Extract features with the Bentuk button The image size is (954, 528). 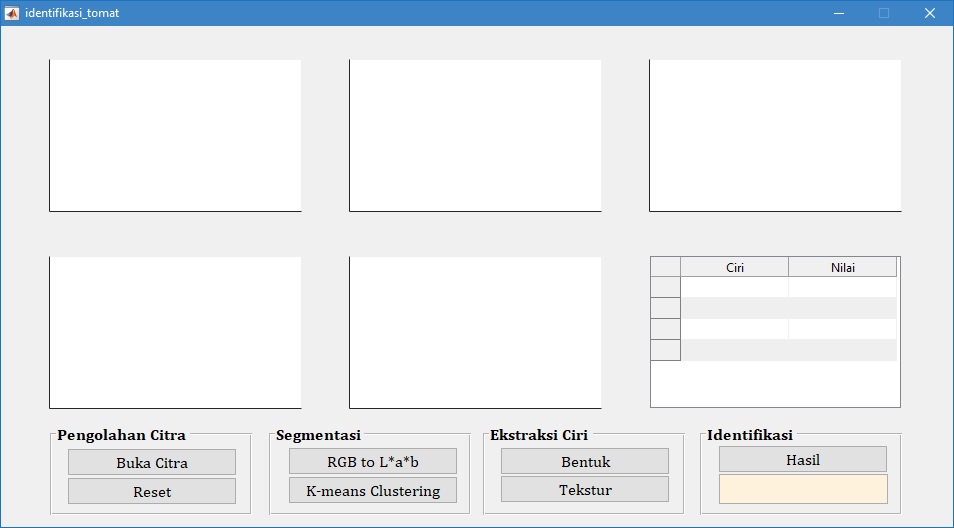click(x=584, y=461)
